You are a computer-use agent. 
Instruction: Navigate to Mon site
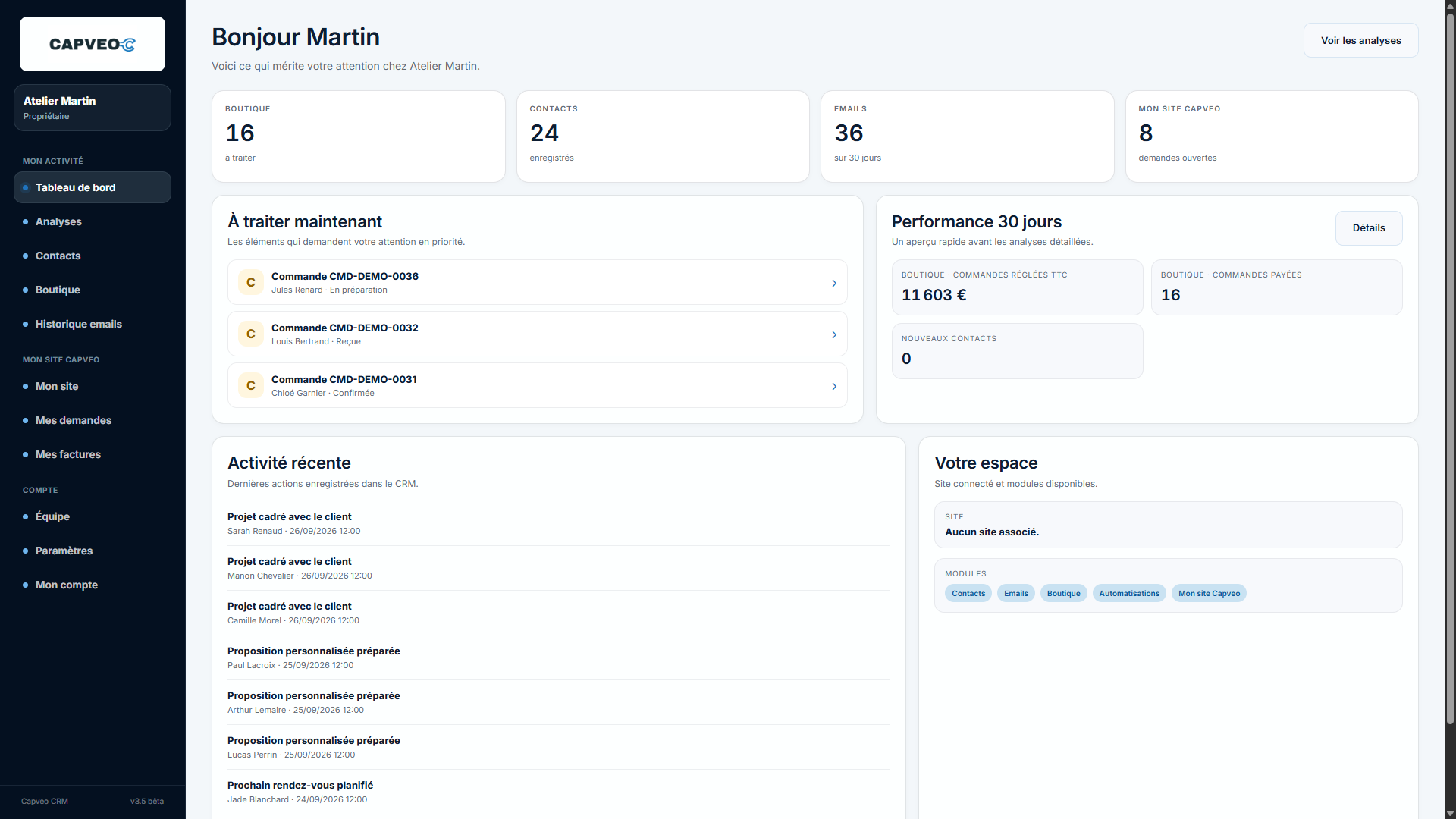click(93, 386)
